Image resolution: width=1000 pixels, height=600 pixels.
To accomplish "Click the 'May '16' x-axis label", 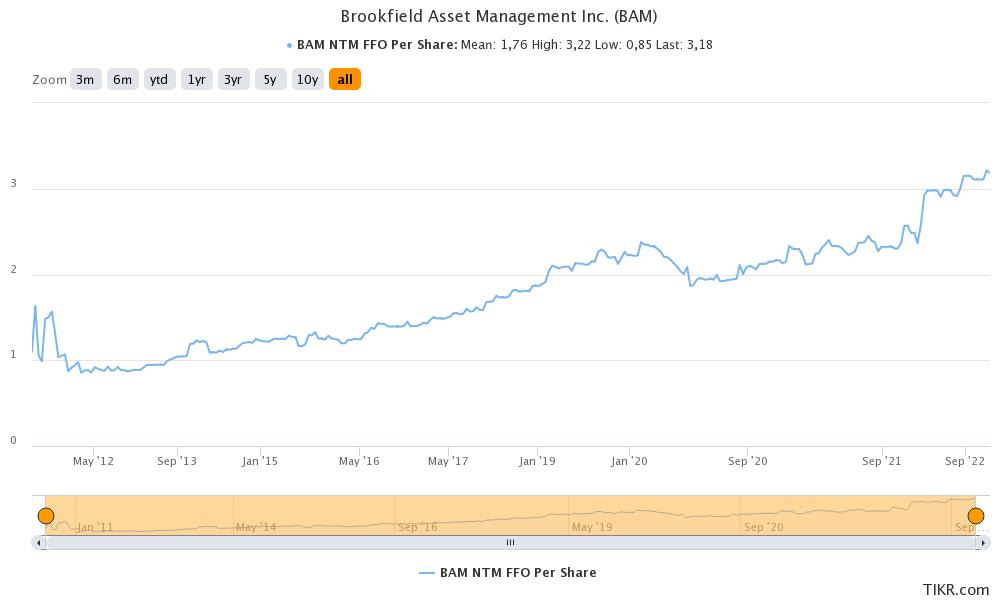I will click(359, 461).
